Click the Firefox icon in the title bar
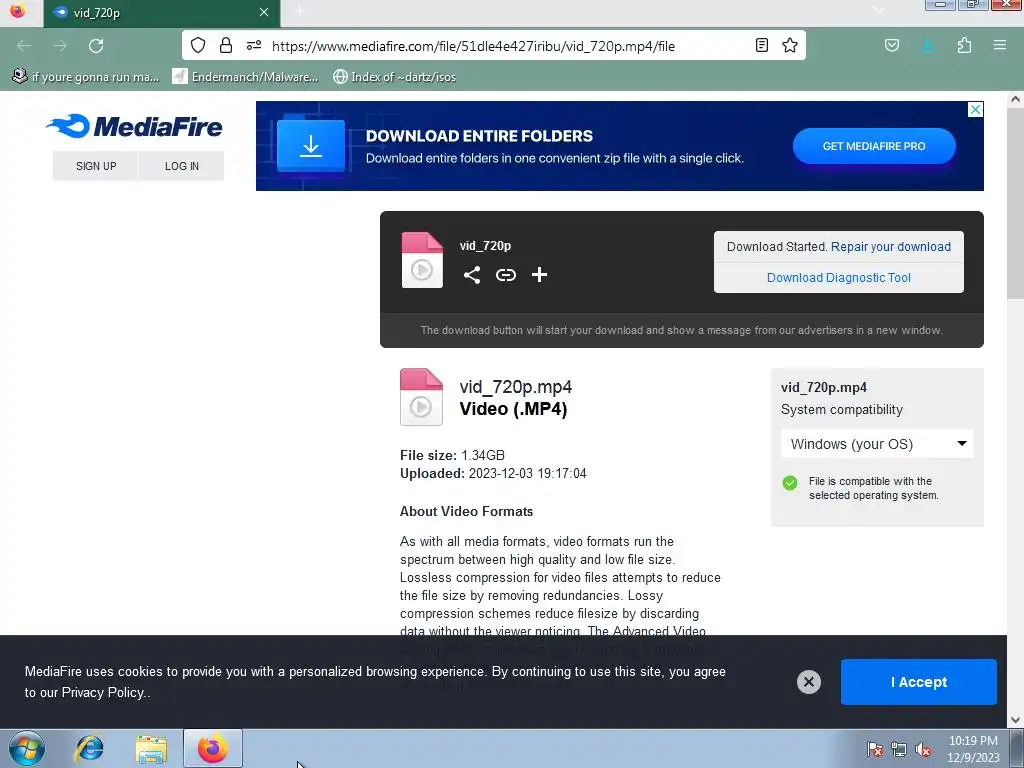This screenshot has width=1024, height=768. 18,11
